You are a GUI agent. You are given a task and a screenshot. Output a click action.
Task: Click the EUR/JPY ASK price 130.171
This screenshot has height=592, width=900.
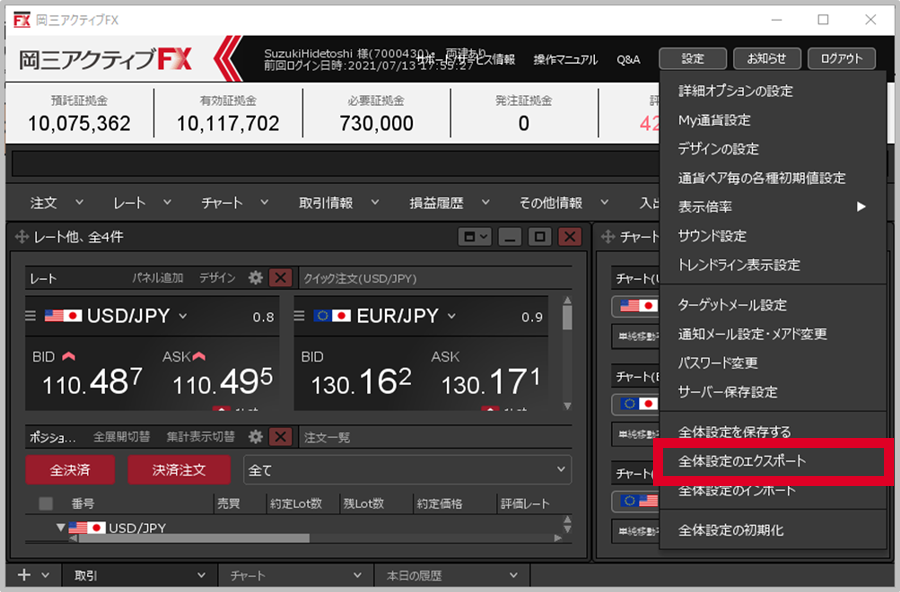491,382
